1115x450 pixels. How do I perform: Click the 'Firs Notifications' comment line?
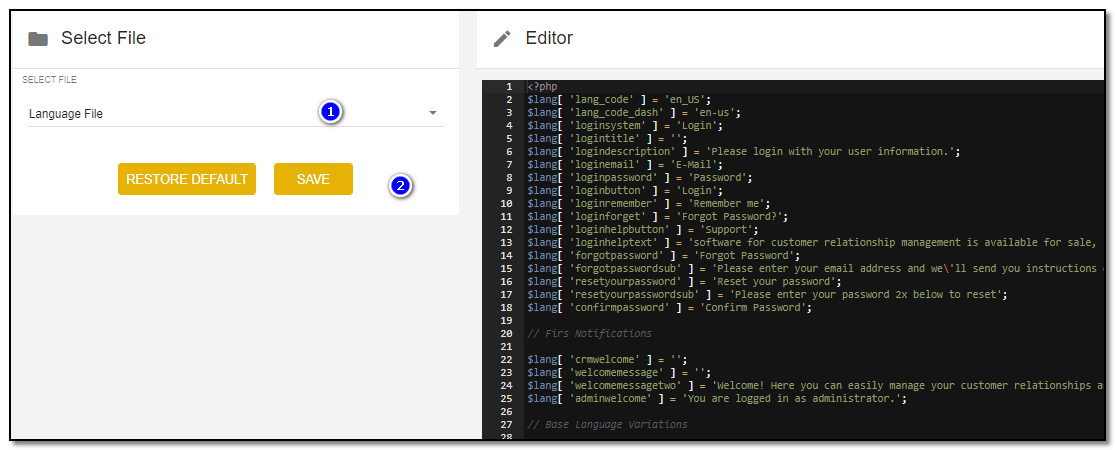[589, 333]
